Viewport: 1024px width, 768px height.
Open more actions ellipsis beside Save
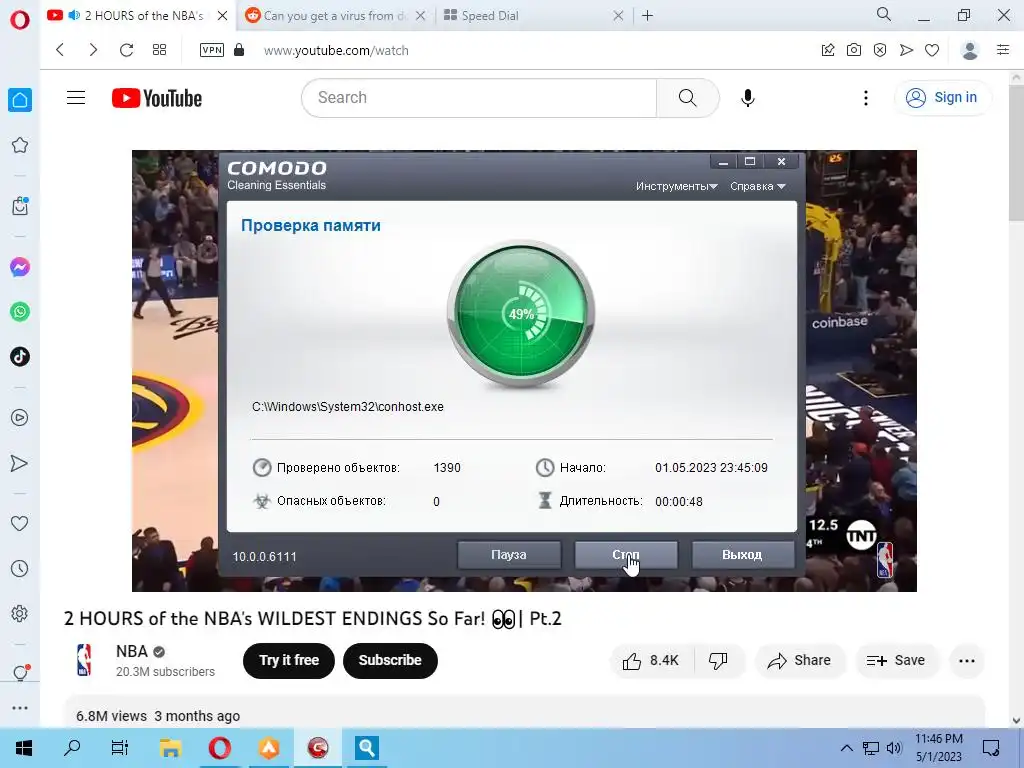click(x=967, y=661)
